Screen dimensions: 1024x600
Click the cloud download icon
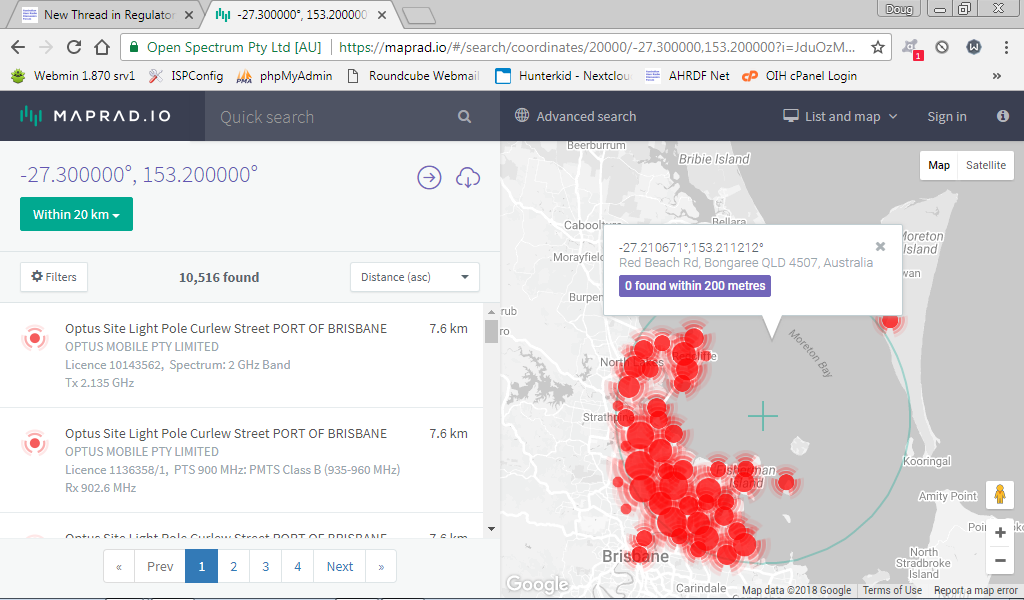pos(467,177)
